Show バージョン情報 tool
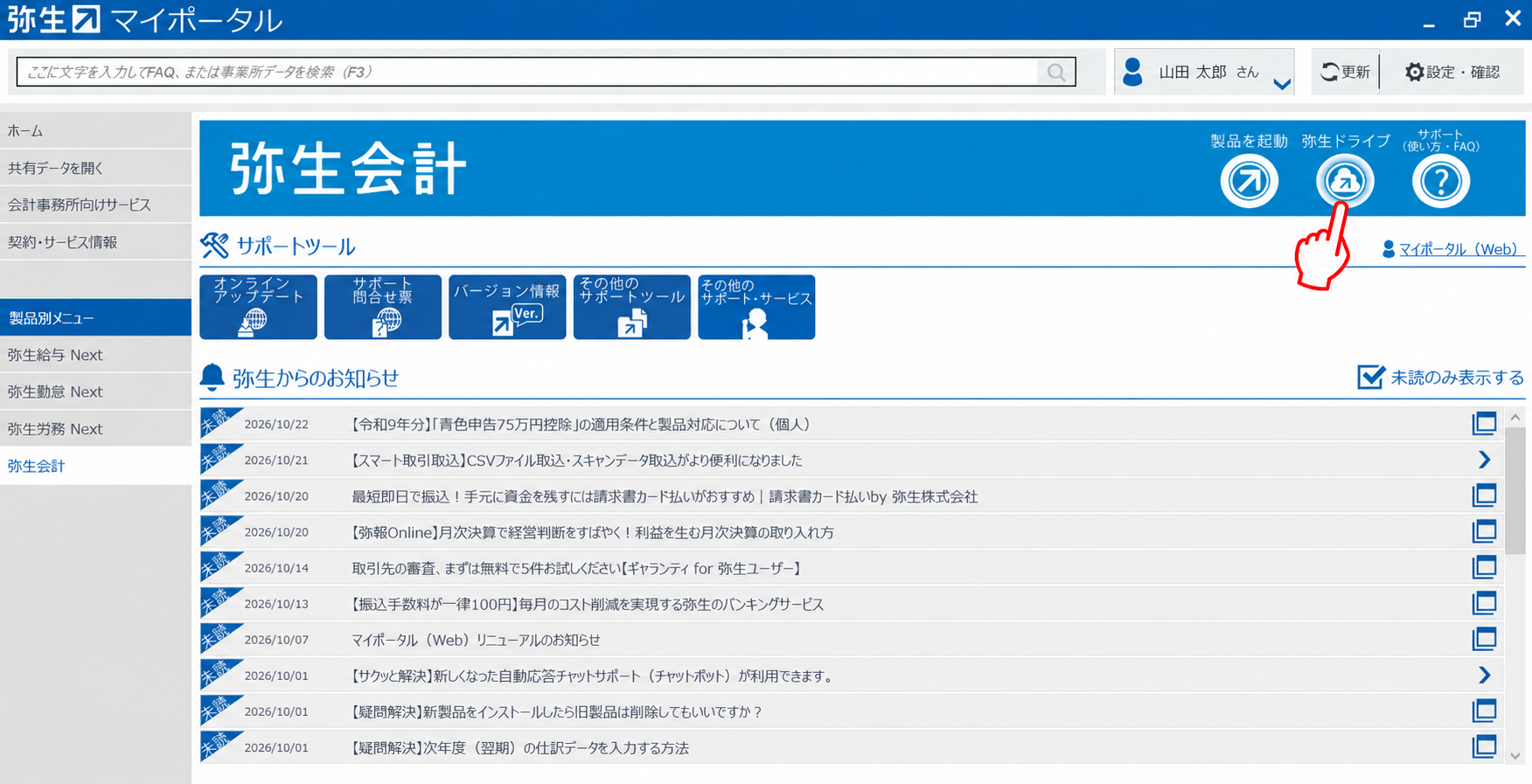The width and height of the screenshot is (1532, 784). click(507, 307)
